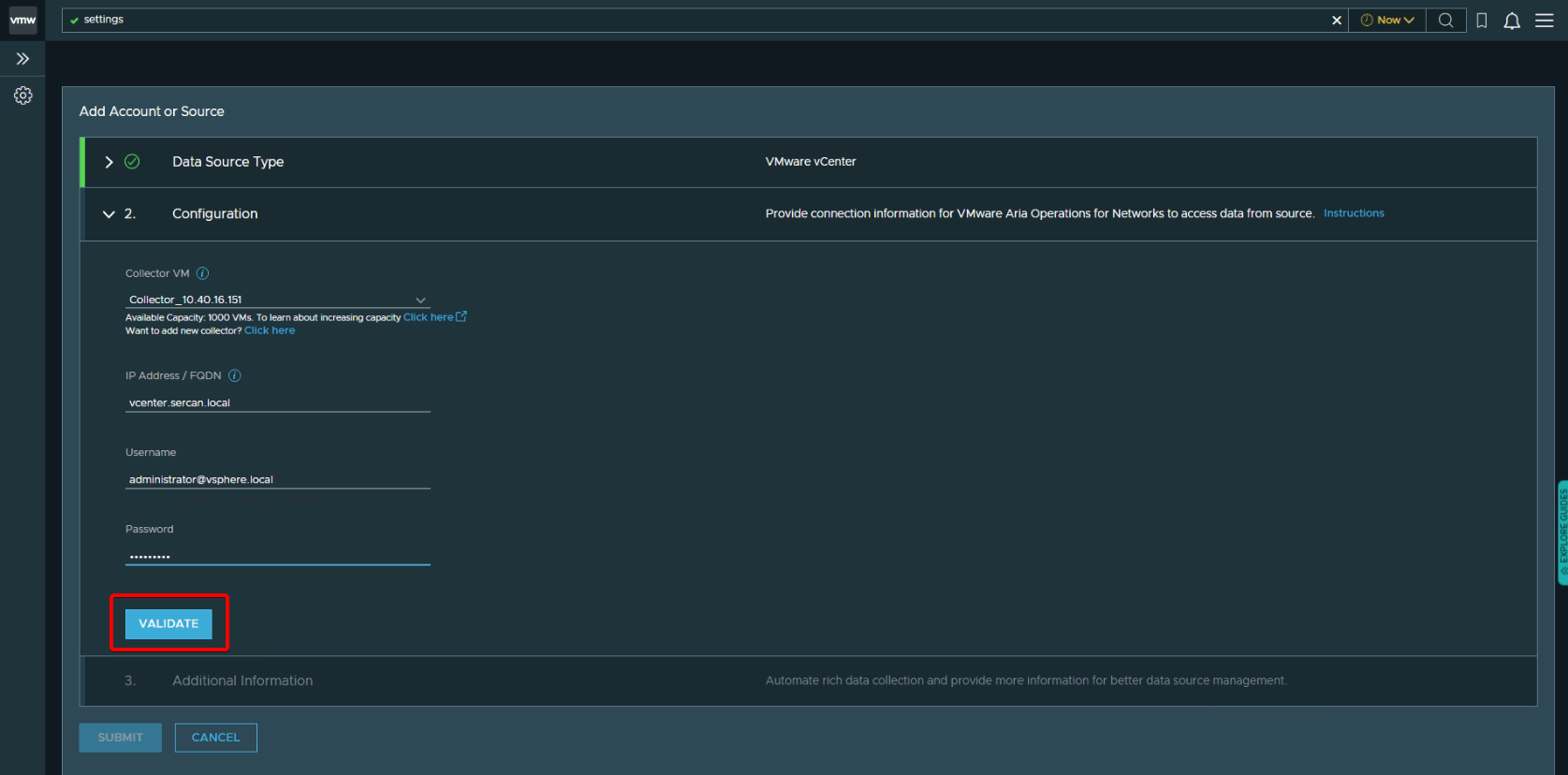Click the VMware logo icon
Screen dimensions: 1568x775
point(22,20)
